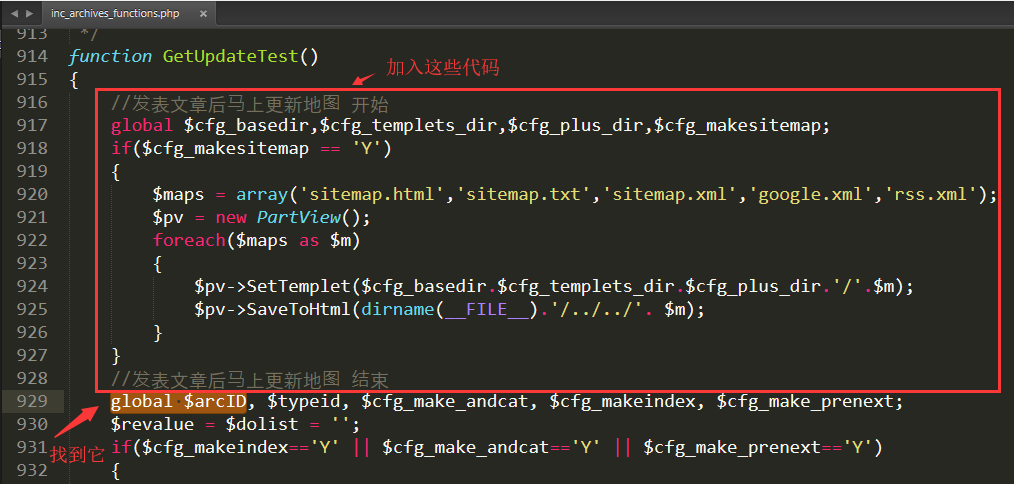Image resolution: width=1014 pixels, height=484 pixels.
Task: Click line number 921 in gutter
Action: pyautogui.click(x=32, y=218)
